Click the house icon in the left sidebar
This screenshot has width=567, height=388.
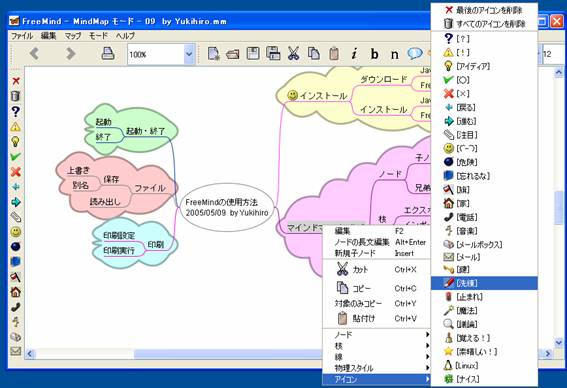pyautogui.click(x=15, y=292)
